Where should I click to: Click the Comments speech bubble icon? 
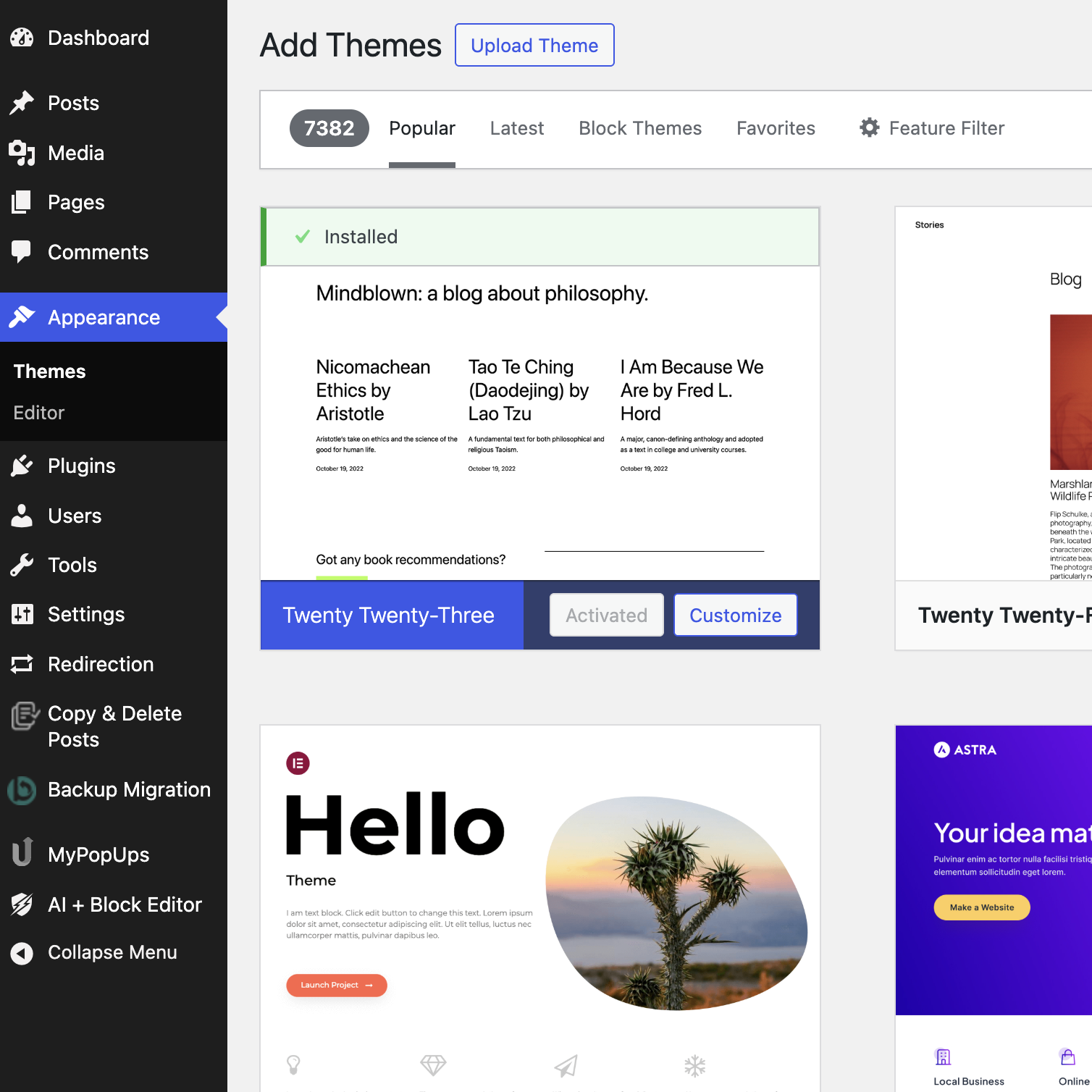22,252
